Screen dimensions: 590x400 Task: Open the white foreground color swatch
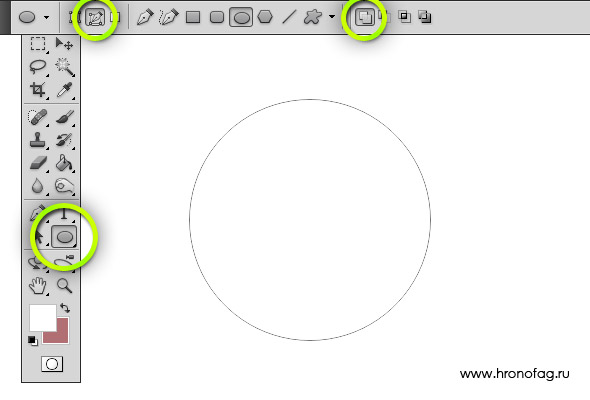click(x=43, y=318)
